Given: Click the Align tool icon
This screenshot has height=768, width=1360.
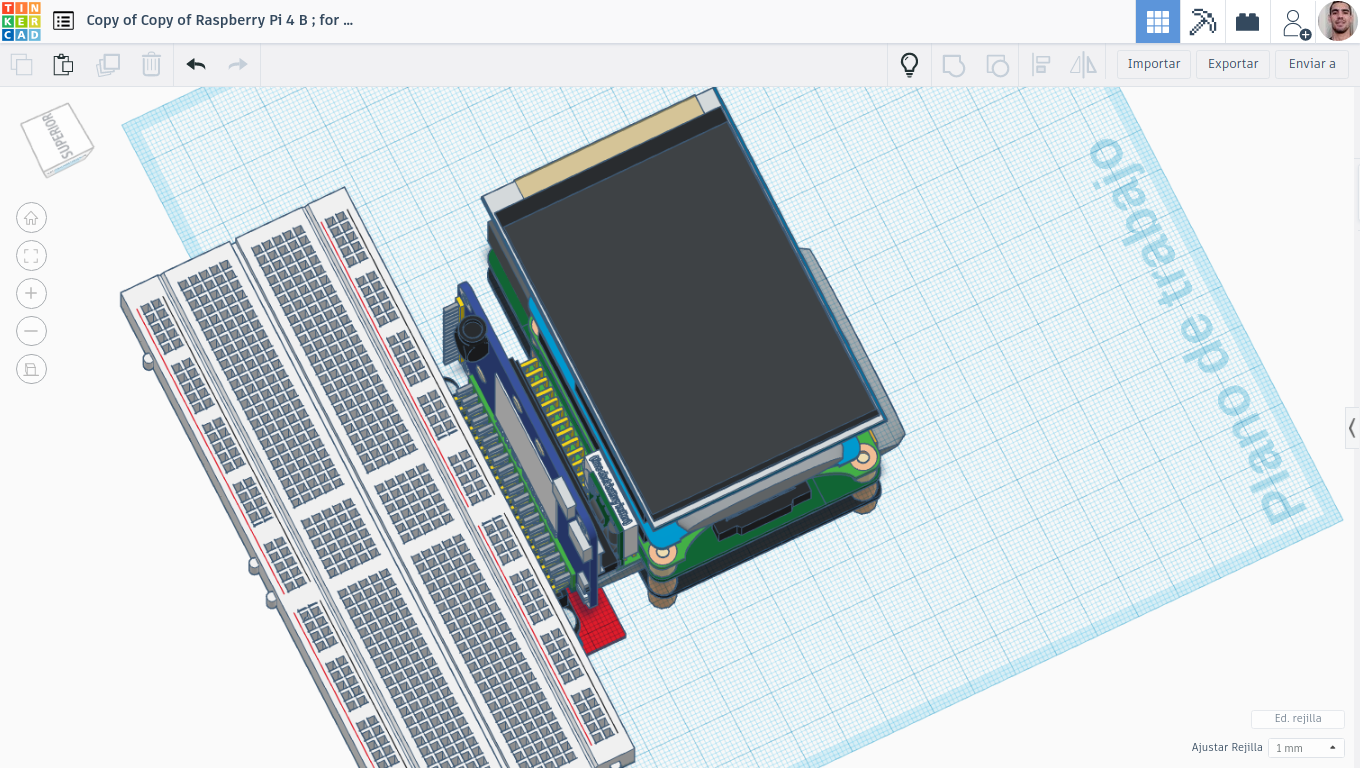Looking at the screenshot, I should pyautogui.click(x=1040, y=65).
